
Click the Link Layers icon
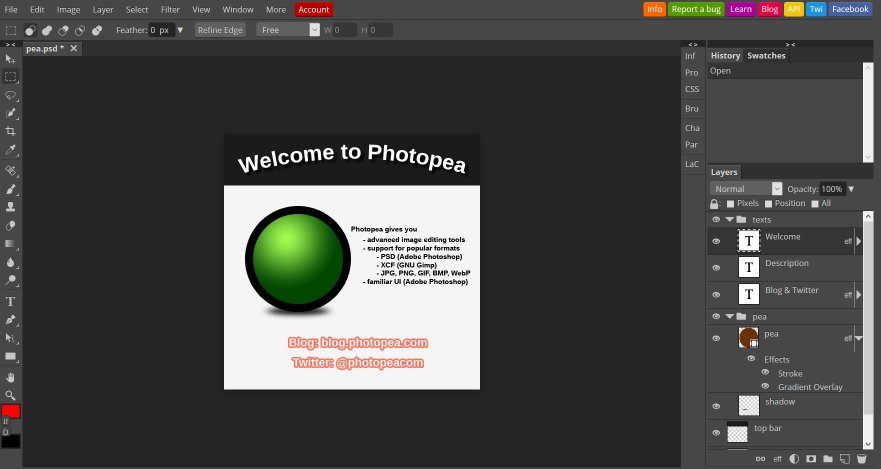[760, 459]
